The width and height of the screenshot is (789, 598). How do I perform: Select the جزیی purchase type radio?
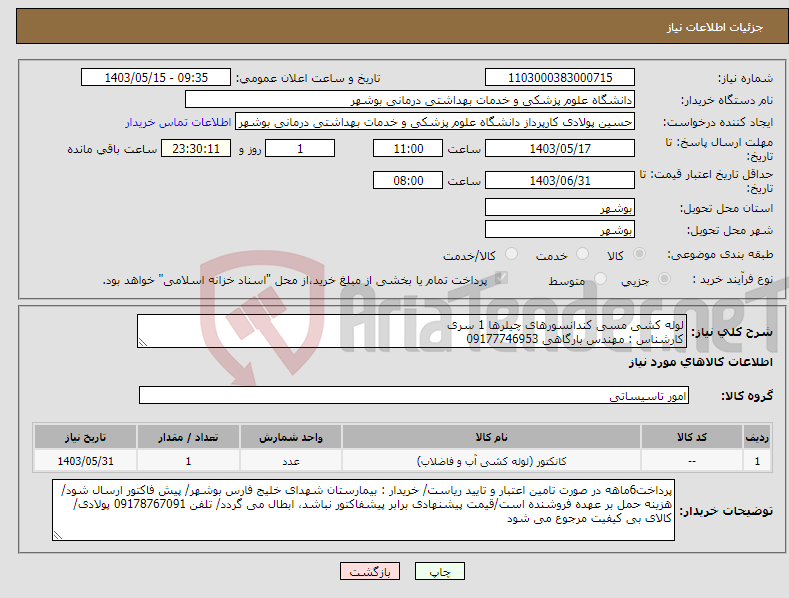coord(664,279)
